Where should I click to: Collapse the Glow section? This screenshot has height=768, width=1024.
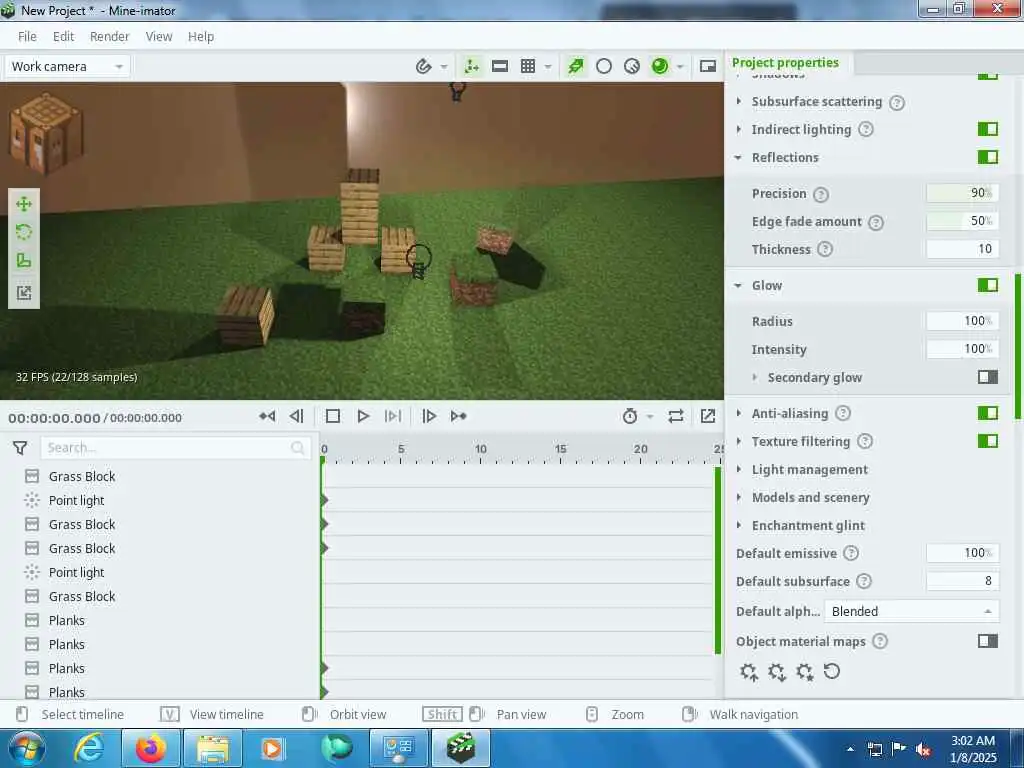738,285
